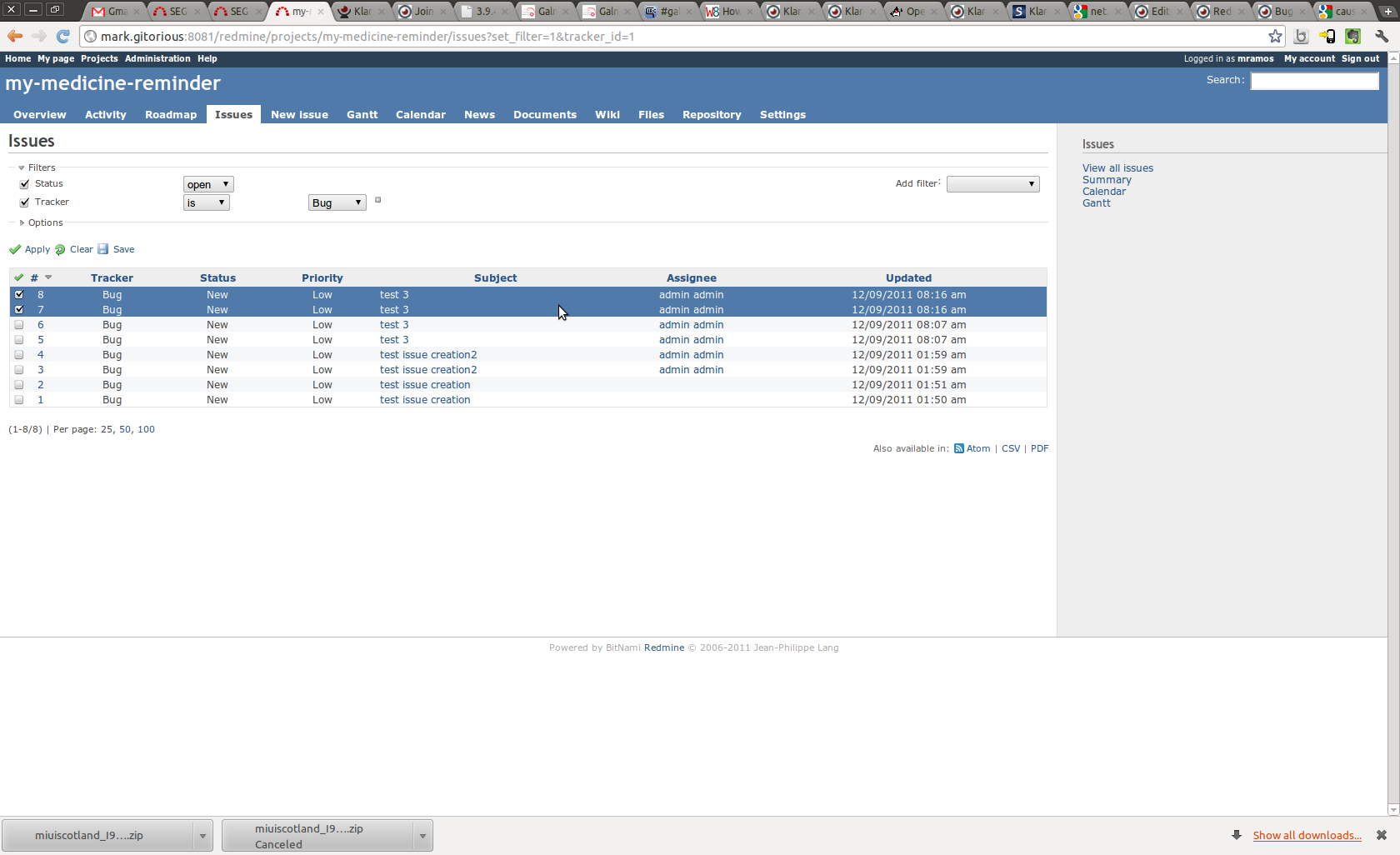Screen dimensions: 1400x855
Task: Open the Add filter dropdown
Action: point(992,184)
